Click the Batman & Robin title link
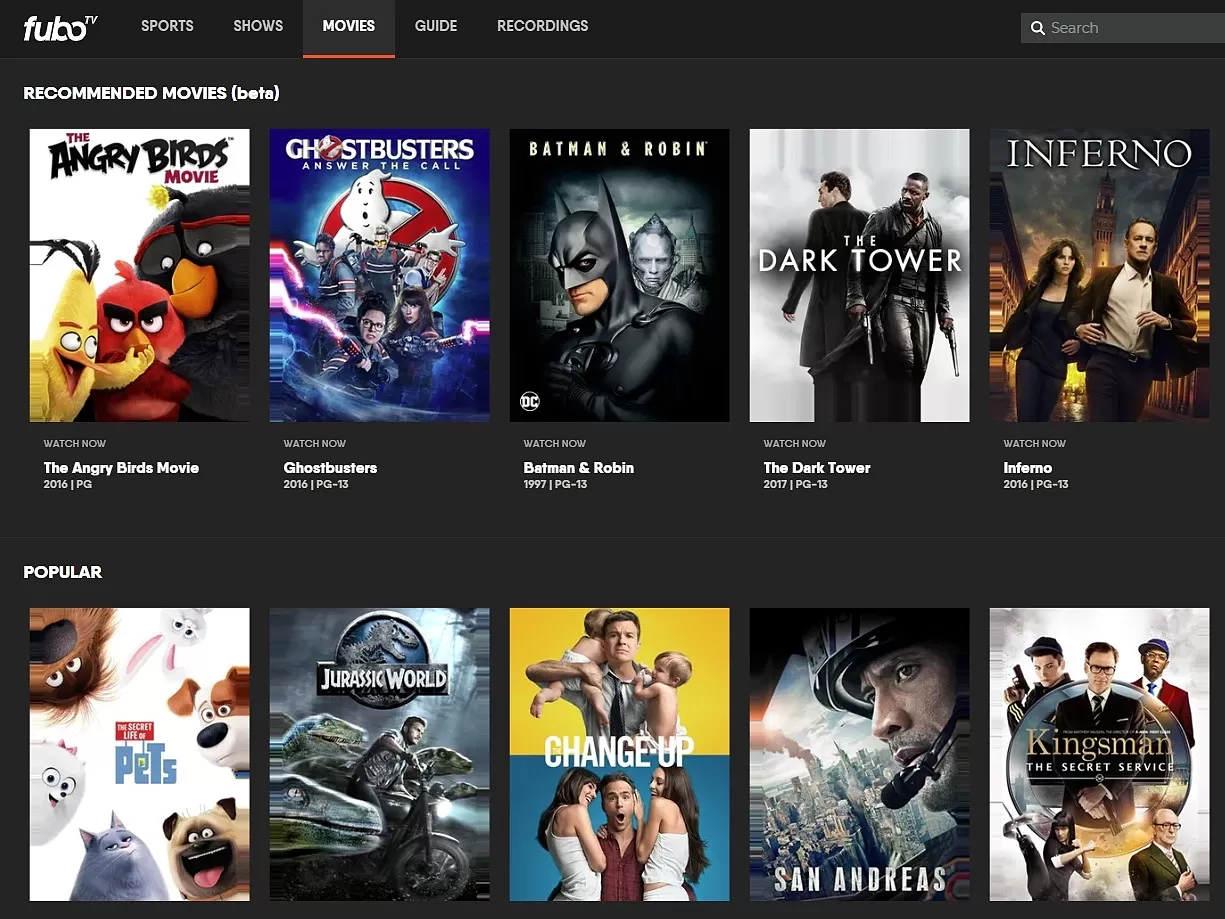Screen dimensions: 1225x919 point(579,467)
